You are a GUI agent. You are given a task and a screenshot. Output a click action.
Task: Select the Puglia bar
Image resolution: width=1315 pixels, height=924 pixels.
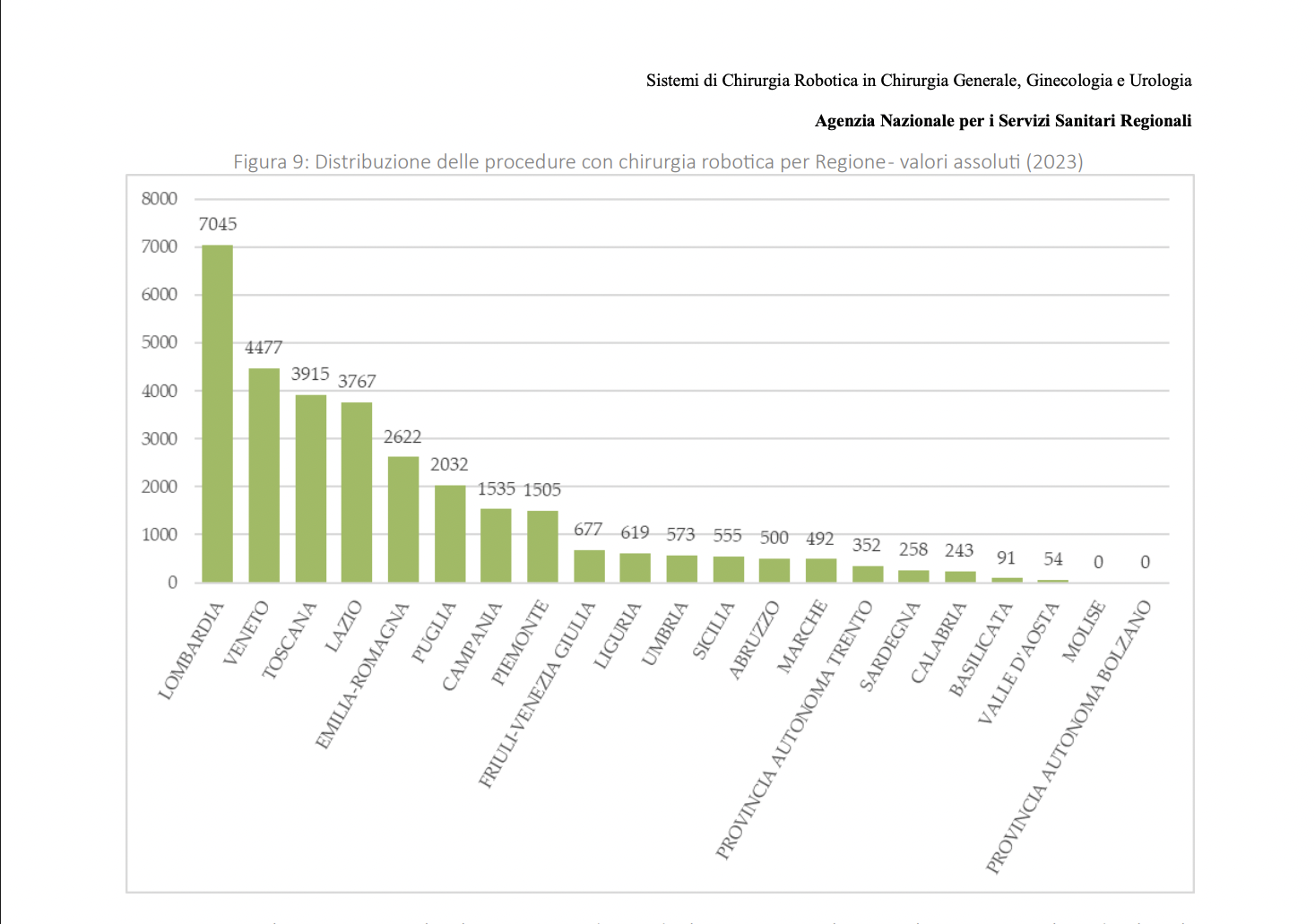450,534
